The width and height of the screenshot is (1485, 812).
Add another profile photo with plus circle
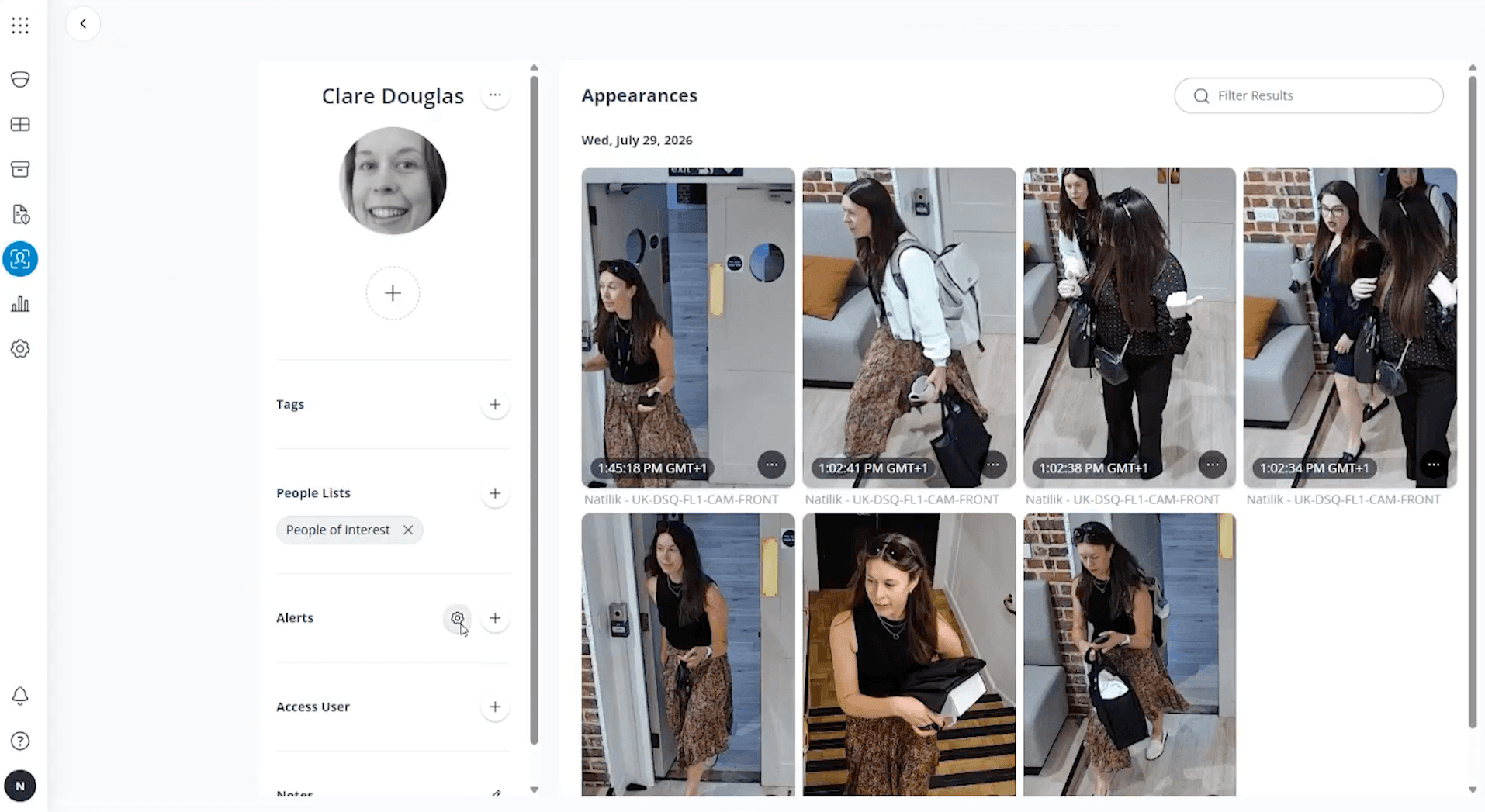coord(393,293)
